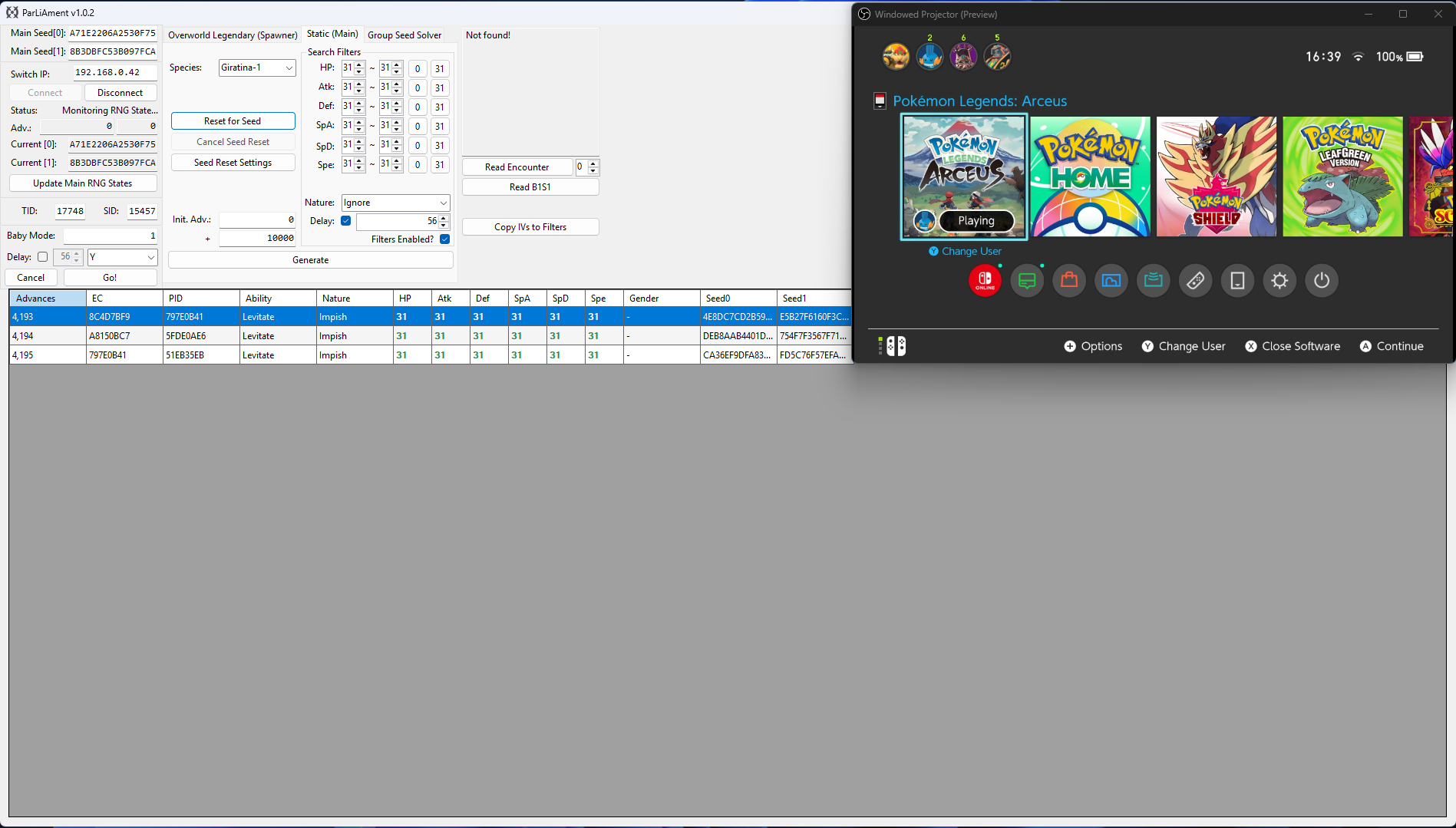Viewport: 1456px width, 828px height.
Task: Select the fourth user avatar, badge 5
Action: 997,56
